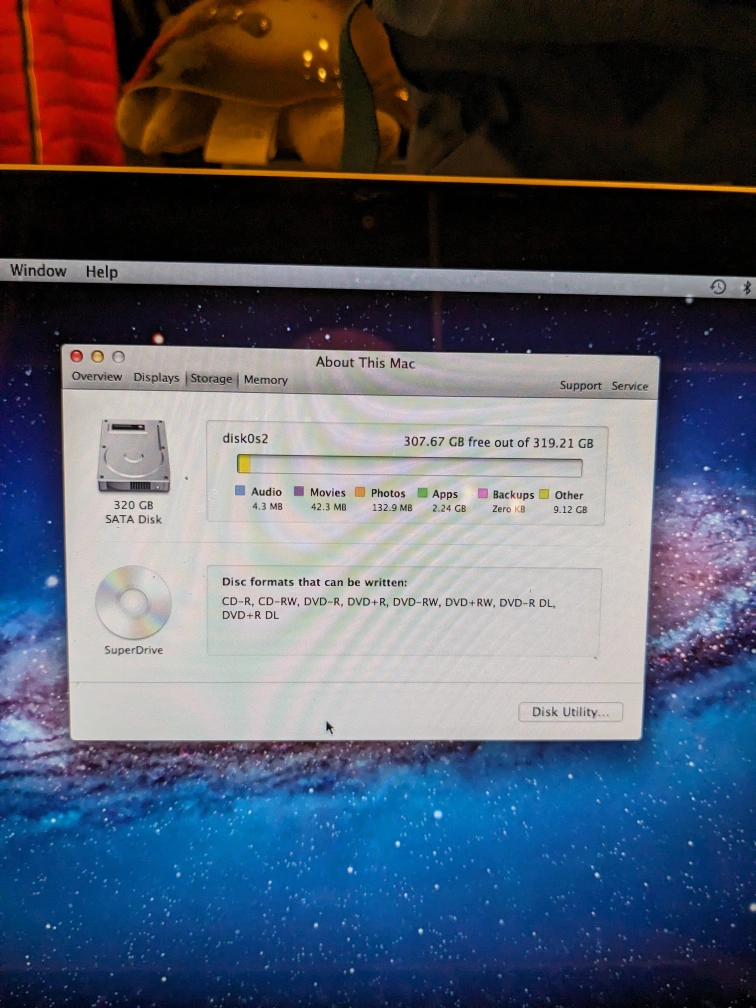Switch to the Displays tab
This screenshot has width=756, height=1008.
(156, 377)
